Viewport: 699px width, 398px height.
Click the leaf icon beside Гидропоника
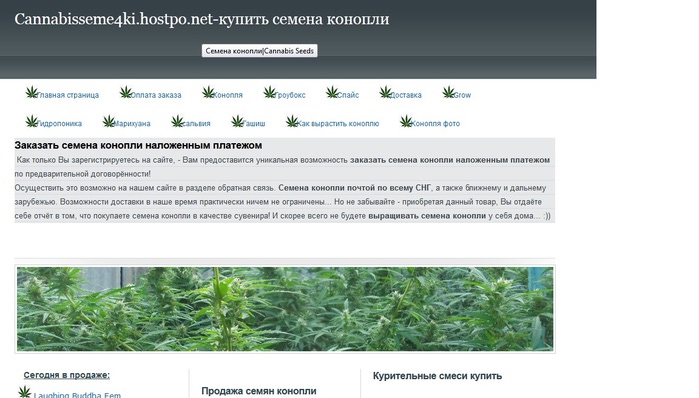(x=32, y=121)
